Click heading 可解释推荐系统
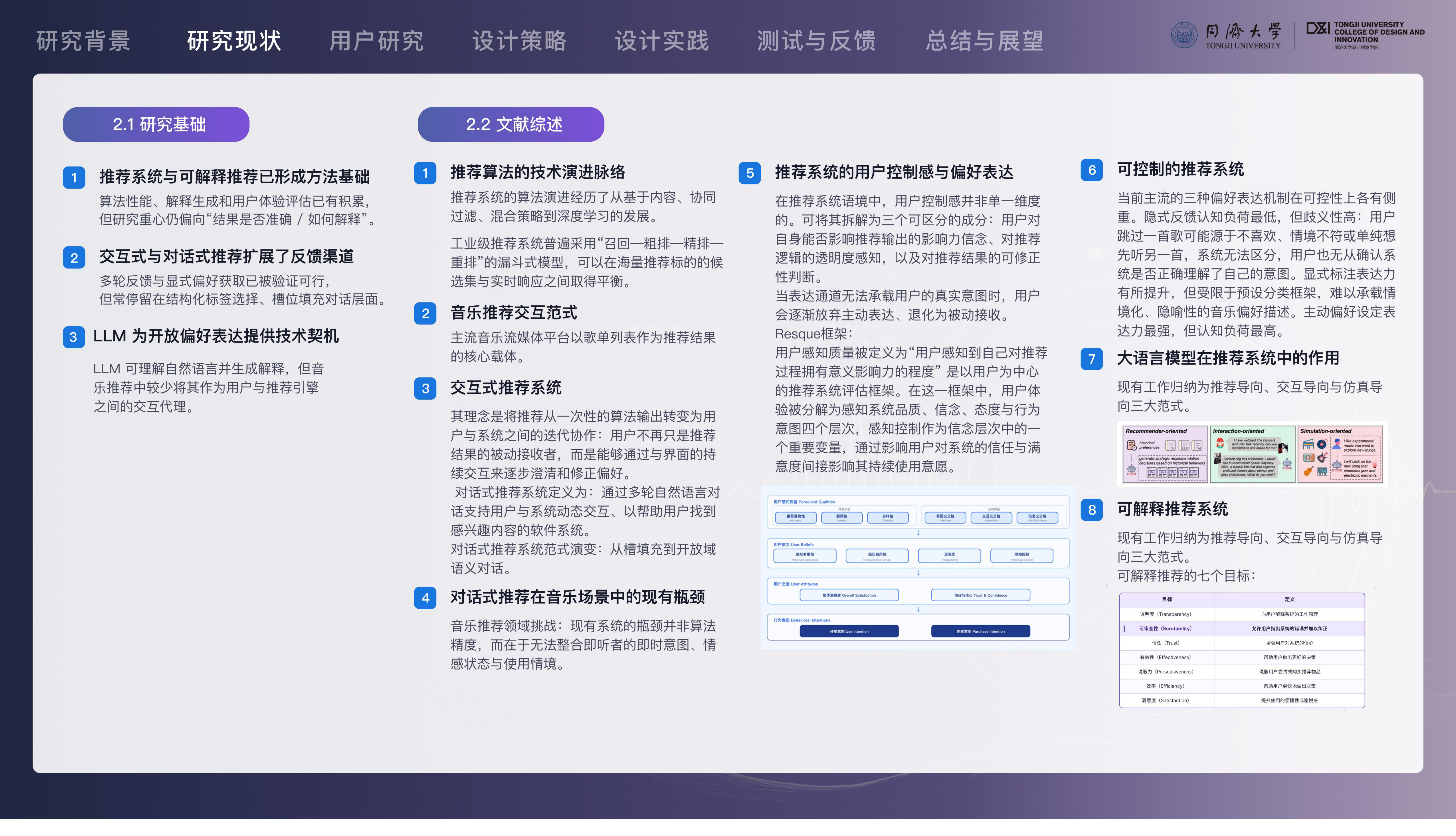The image size is (1456, 836). 1172,509
